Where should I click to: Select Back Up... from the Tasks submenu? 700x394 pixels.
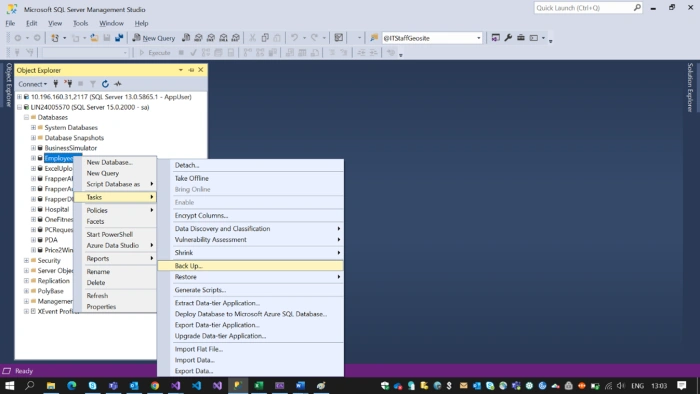point(250,266)
